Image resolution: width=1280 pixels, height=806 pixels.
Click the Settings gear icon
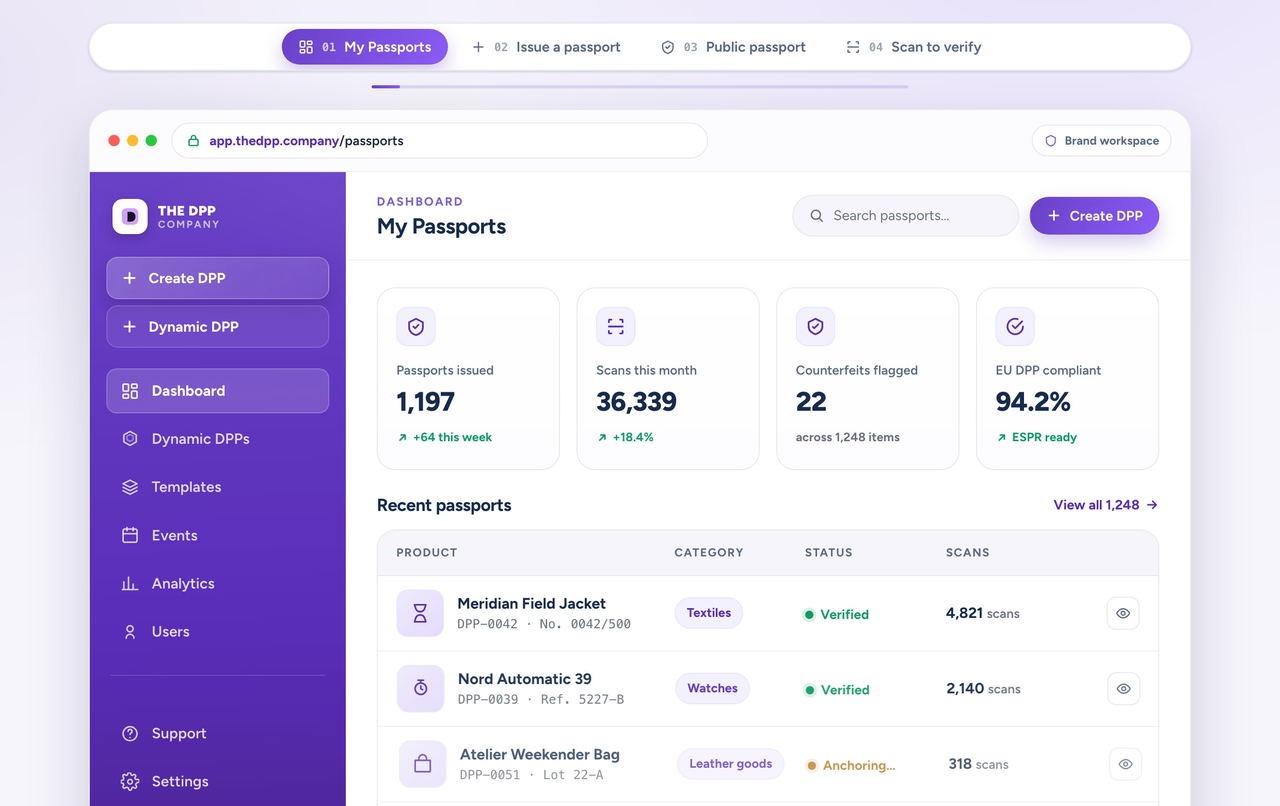pos(130,782)
